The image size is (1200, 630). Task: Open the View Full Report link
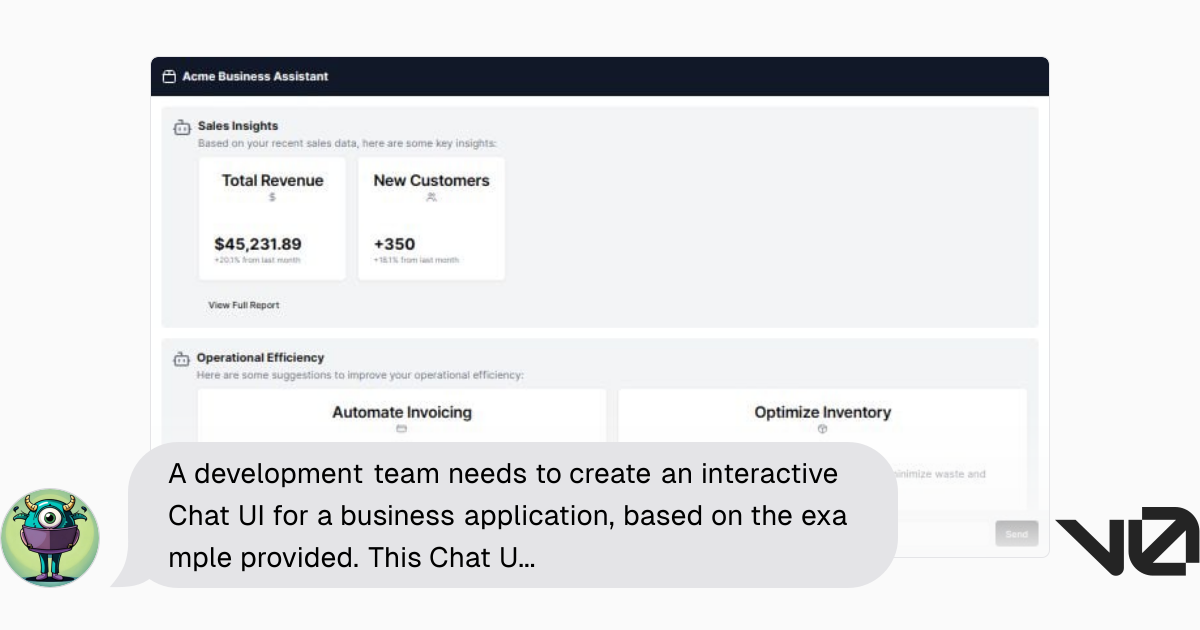click(244, 305)
